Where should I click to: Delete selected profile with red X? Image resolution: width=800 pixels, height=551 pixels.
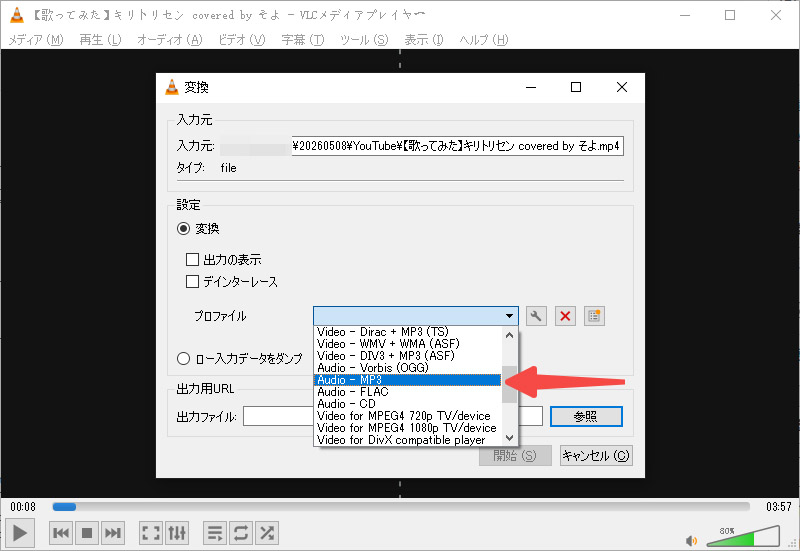tap(565, 316)
